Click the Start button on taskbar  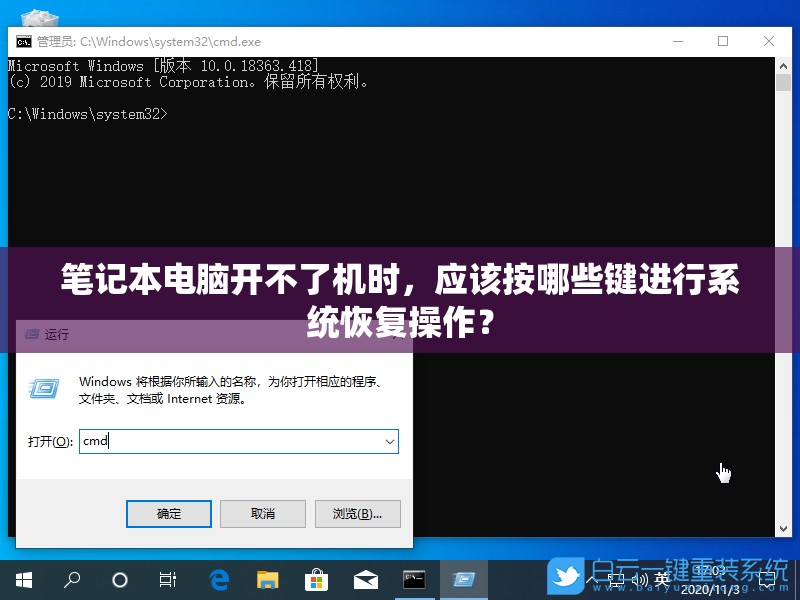(x=23, y=580)
